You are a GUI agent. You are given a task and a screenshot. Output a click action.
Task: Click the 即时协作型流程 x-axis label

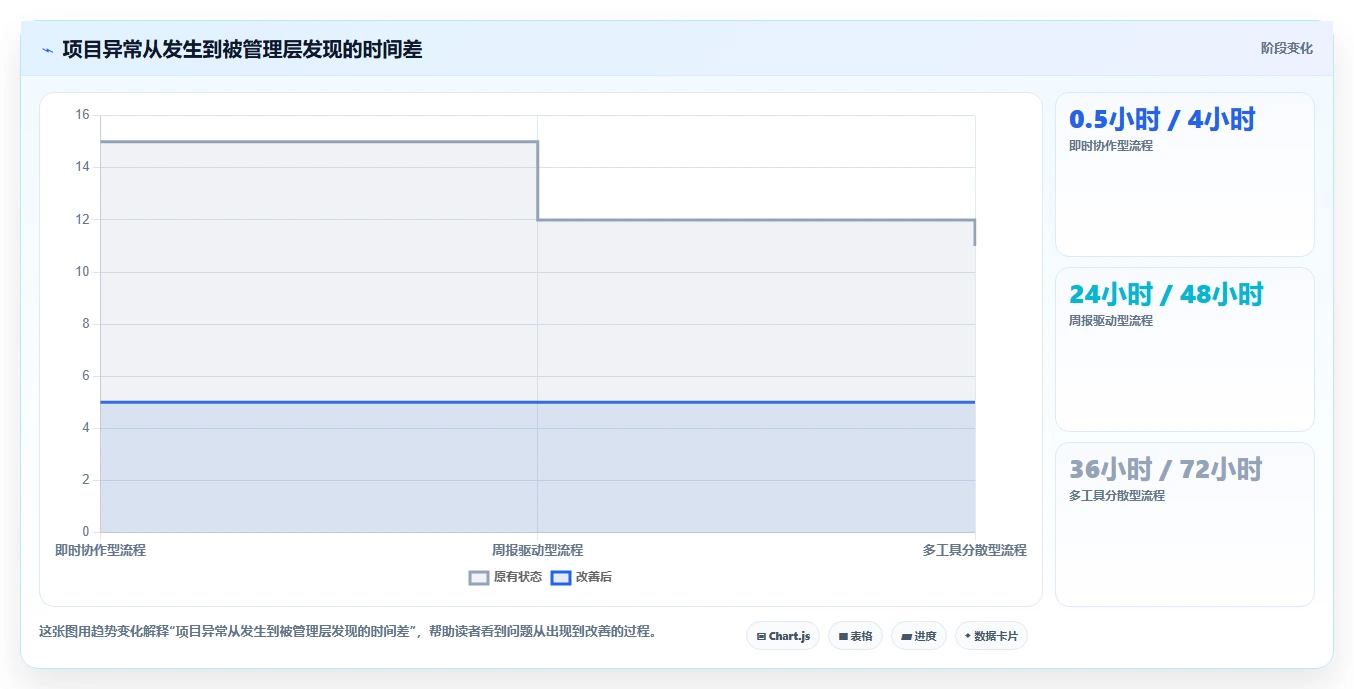click(x=100, y=550)
